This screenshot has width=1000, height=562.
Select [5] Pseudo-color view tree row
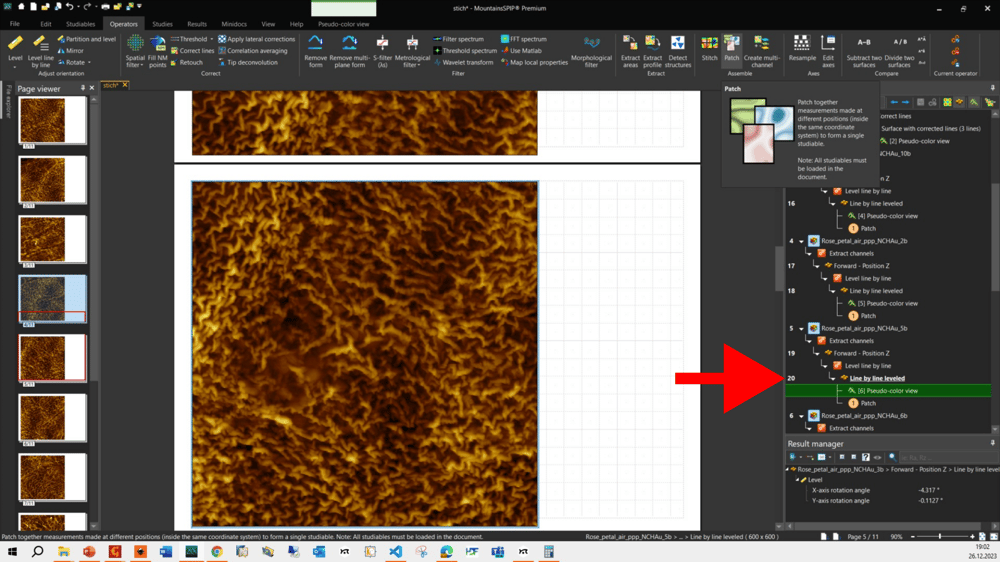coord(888,303)
